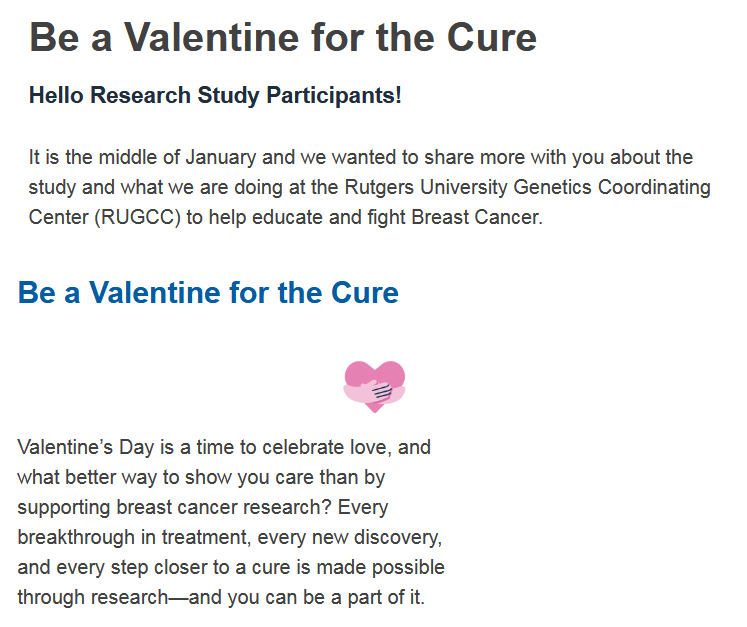Select 'Hello Research Study Participants!' greeting heading
This screenshot has height=627, width=747.
pyautogui.click(x=215, y=96)
